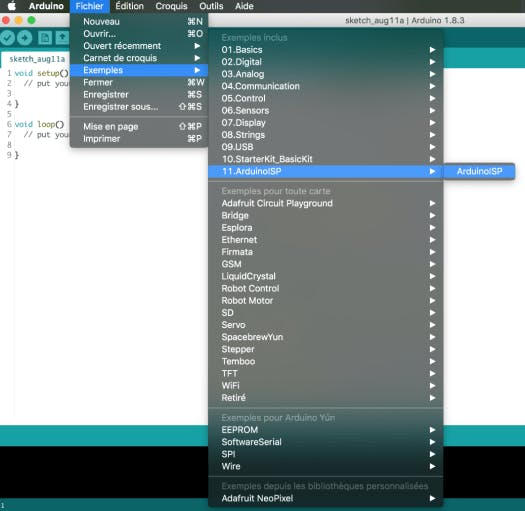525x511 pixels.
Task: Open the EEPROM examples submenu
Action: click(325, 430)
